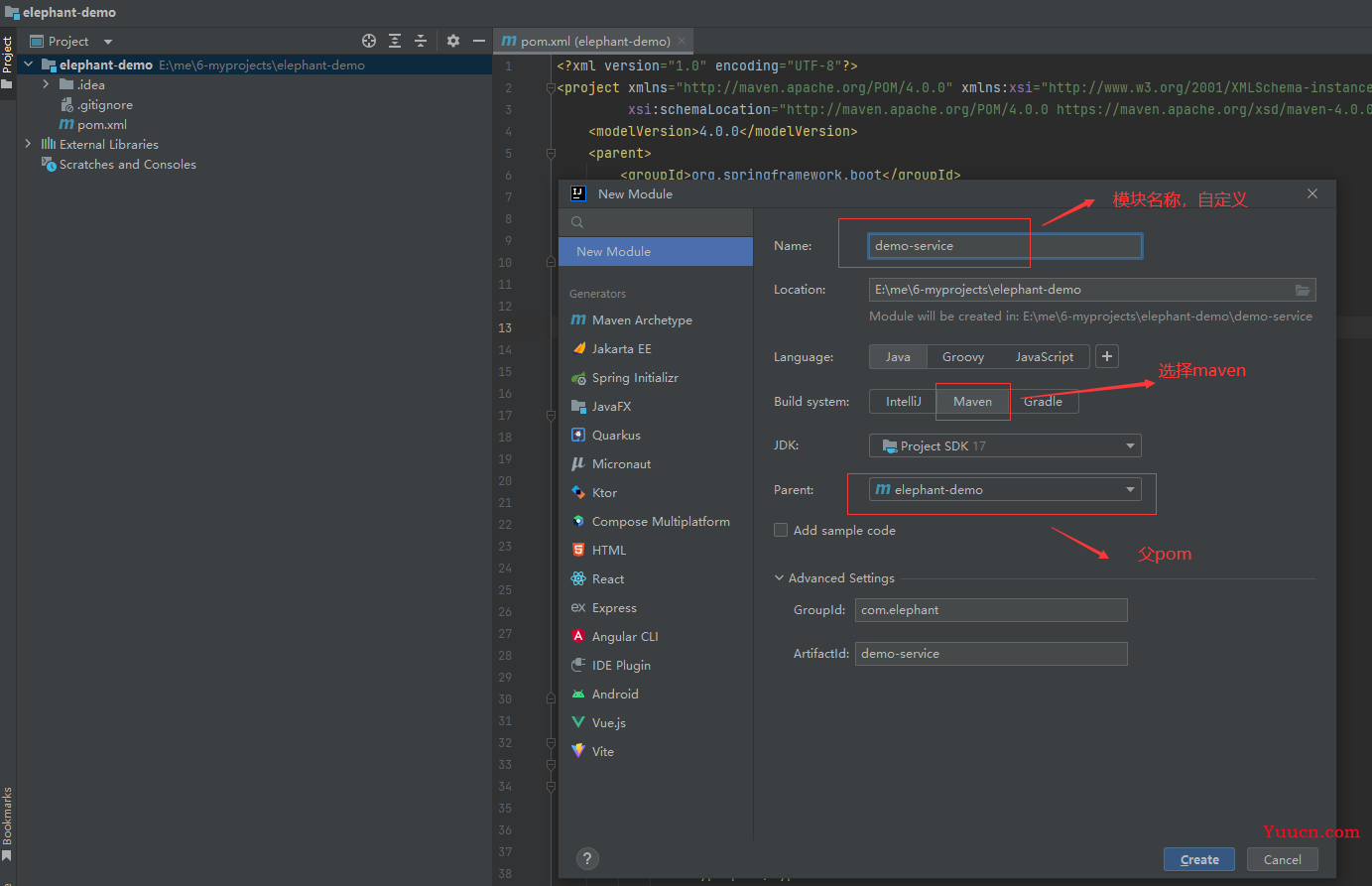Collapse the Advanced Settings section
The width and height of the screenshot is (1372, 886).
coord(780,577)
